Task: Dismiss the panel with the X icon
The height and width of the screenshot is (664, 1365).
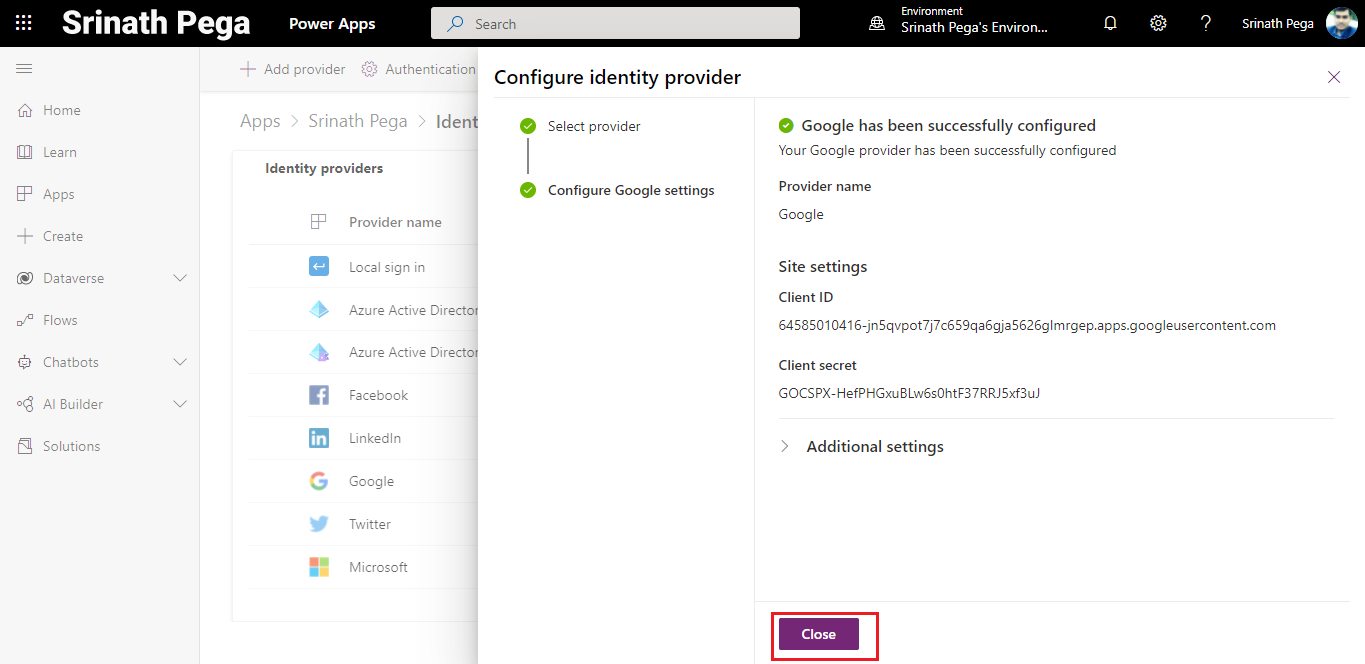Action: [x=1333, y=77]
